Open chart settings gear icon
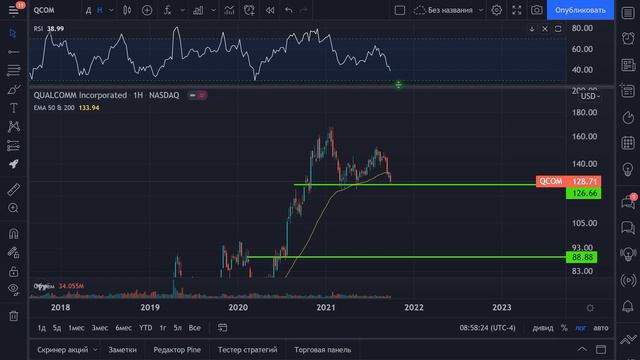This screenshot has width=640, height=360. pyautogui.click(x=496, y=10)
